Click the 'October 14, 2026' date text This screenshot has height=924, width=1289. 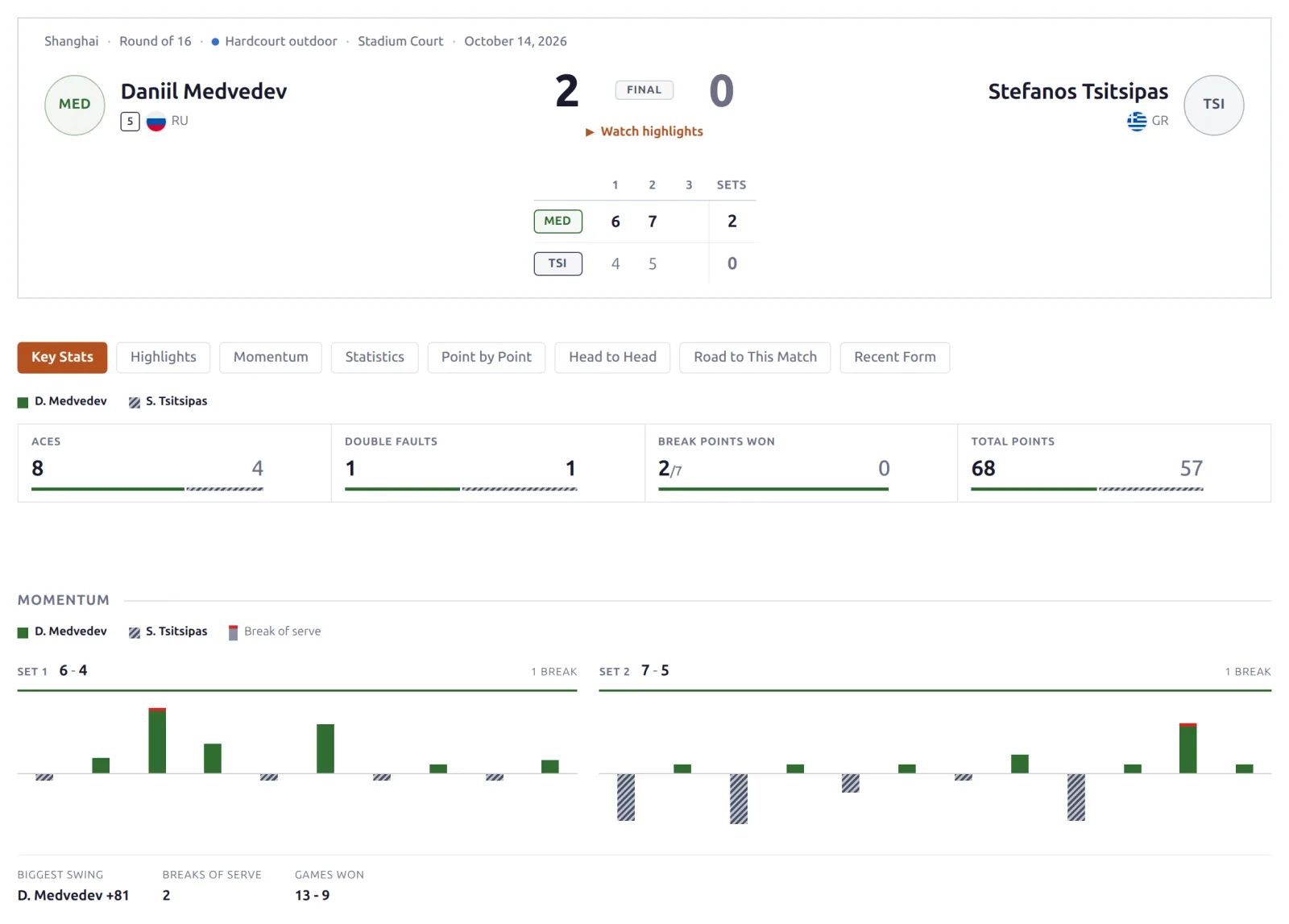coord(516,41)
